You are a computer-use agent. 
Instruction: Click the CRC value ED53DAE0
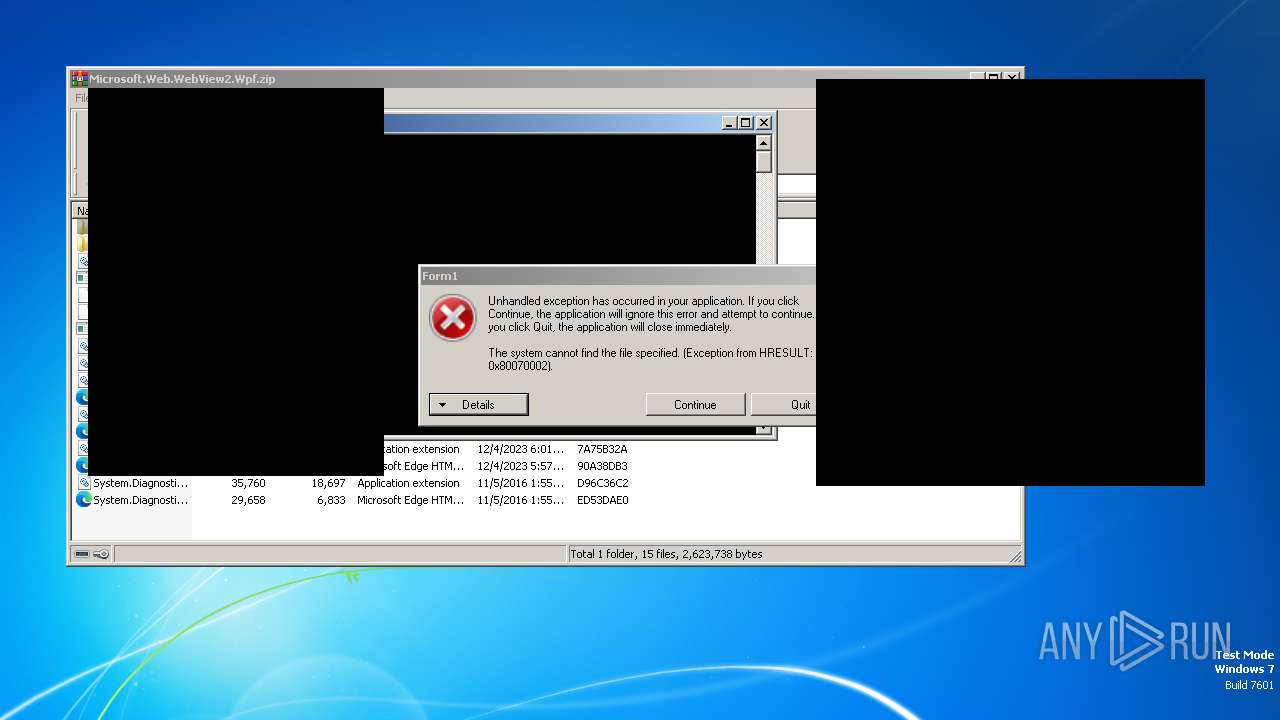(x=602, y=500)
